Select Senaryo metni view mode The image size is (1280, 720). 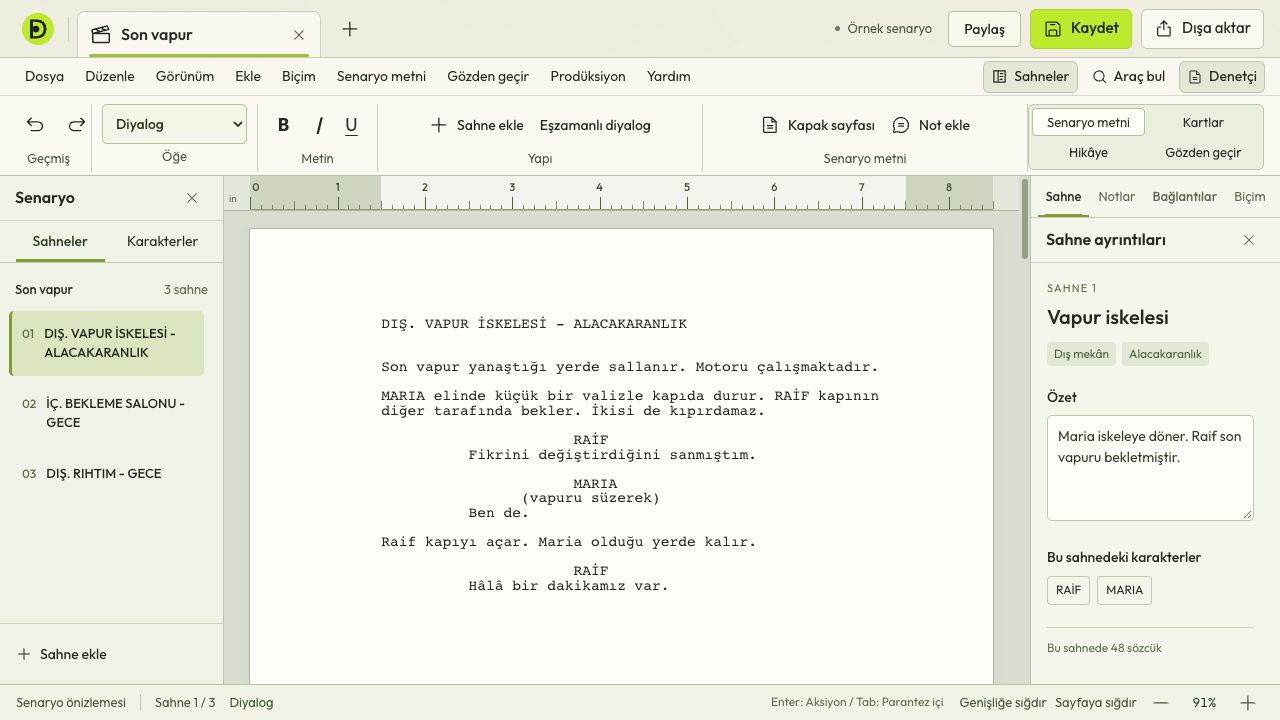click(1088, 122)
